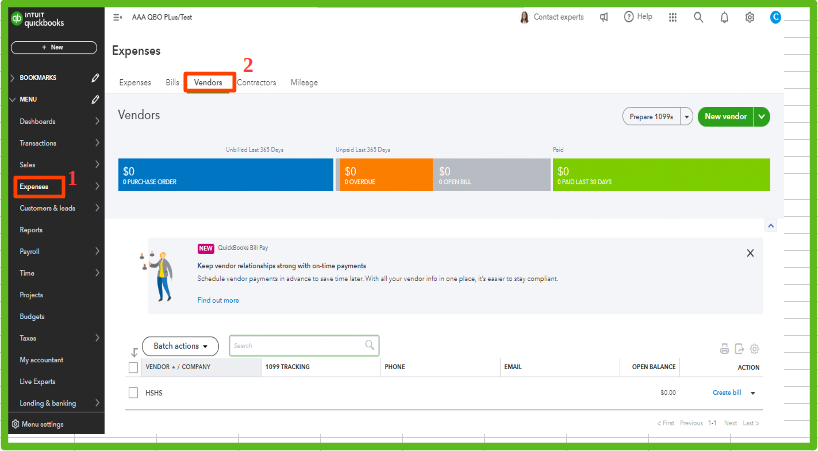This screenshot has width=818, height=451.
Task: Open the settings gear in header
Action: coord(750,17)
